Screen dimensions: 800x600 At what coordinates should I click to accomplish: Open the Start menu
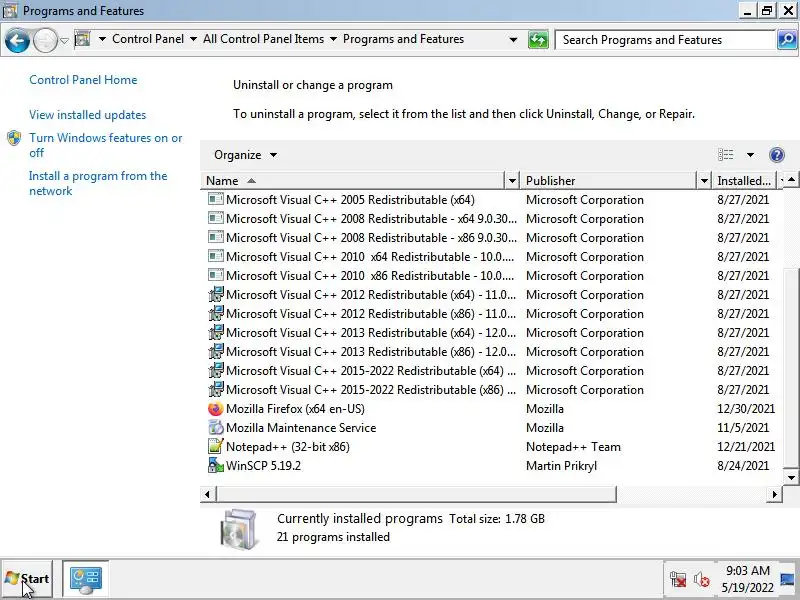click(x=28, y=579)
